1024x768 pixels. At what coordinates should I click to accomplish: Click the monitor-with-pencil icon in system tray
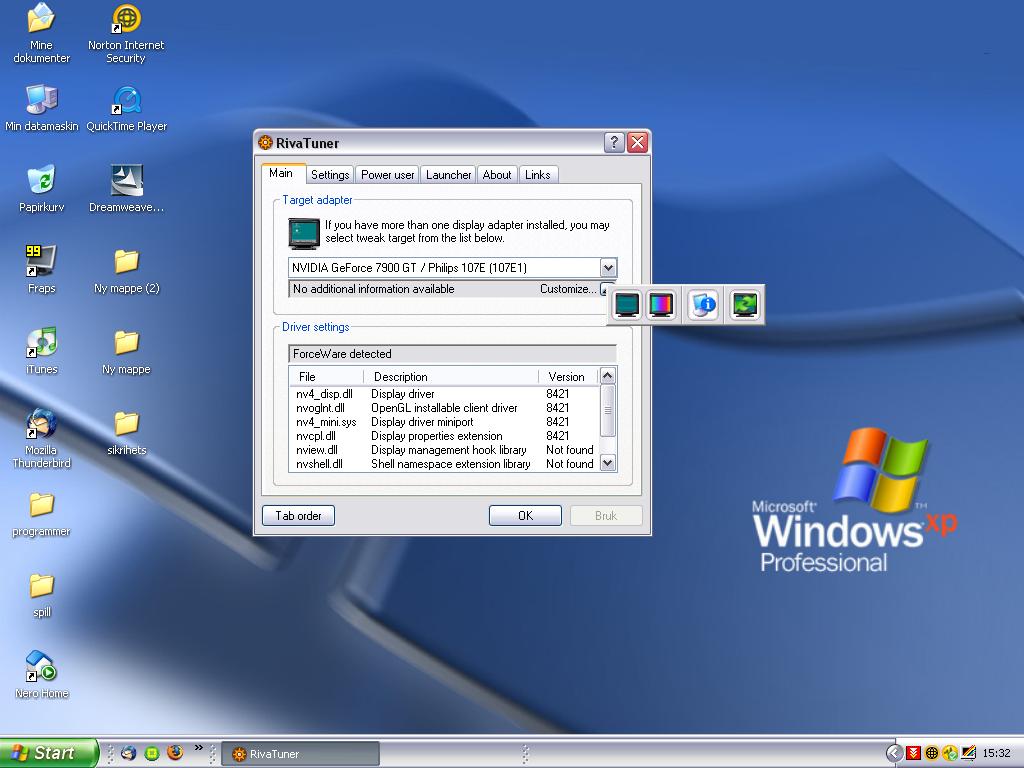click(x=968, y=753)
